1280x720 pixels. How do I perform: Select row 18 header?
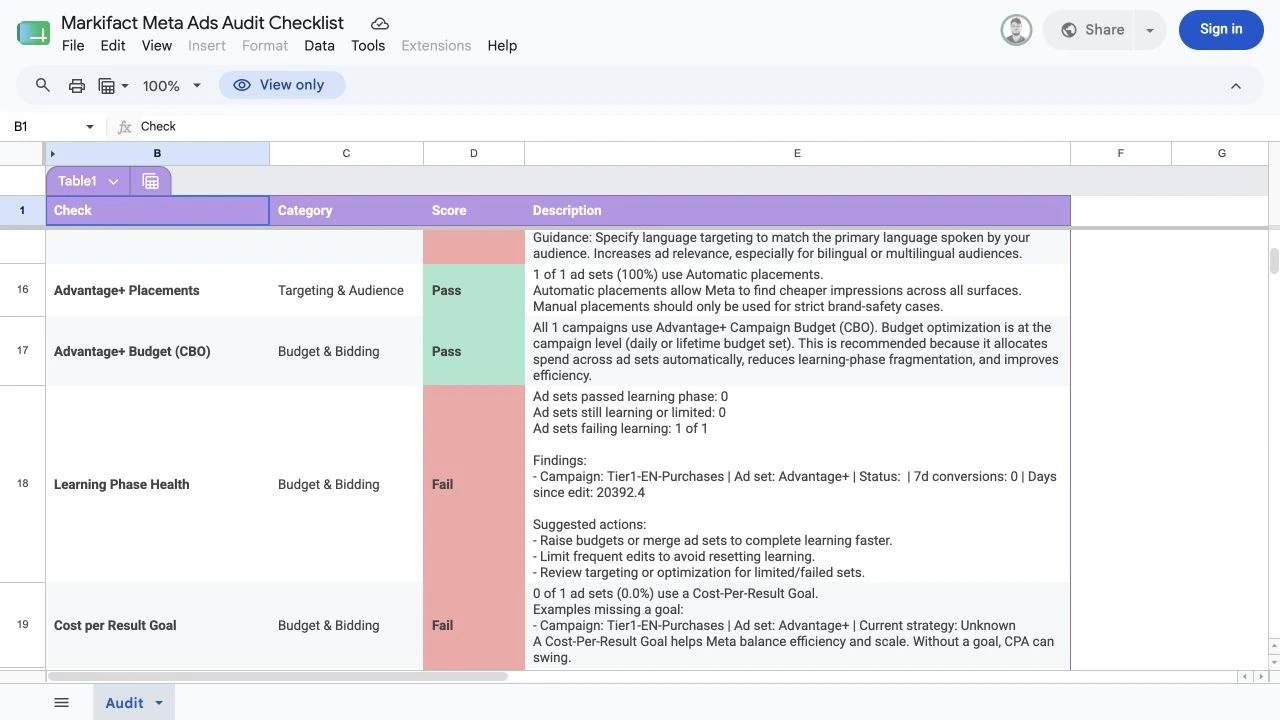[22, 484]
